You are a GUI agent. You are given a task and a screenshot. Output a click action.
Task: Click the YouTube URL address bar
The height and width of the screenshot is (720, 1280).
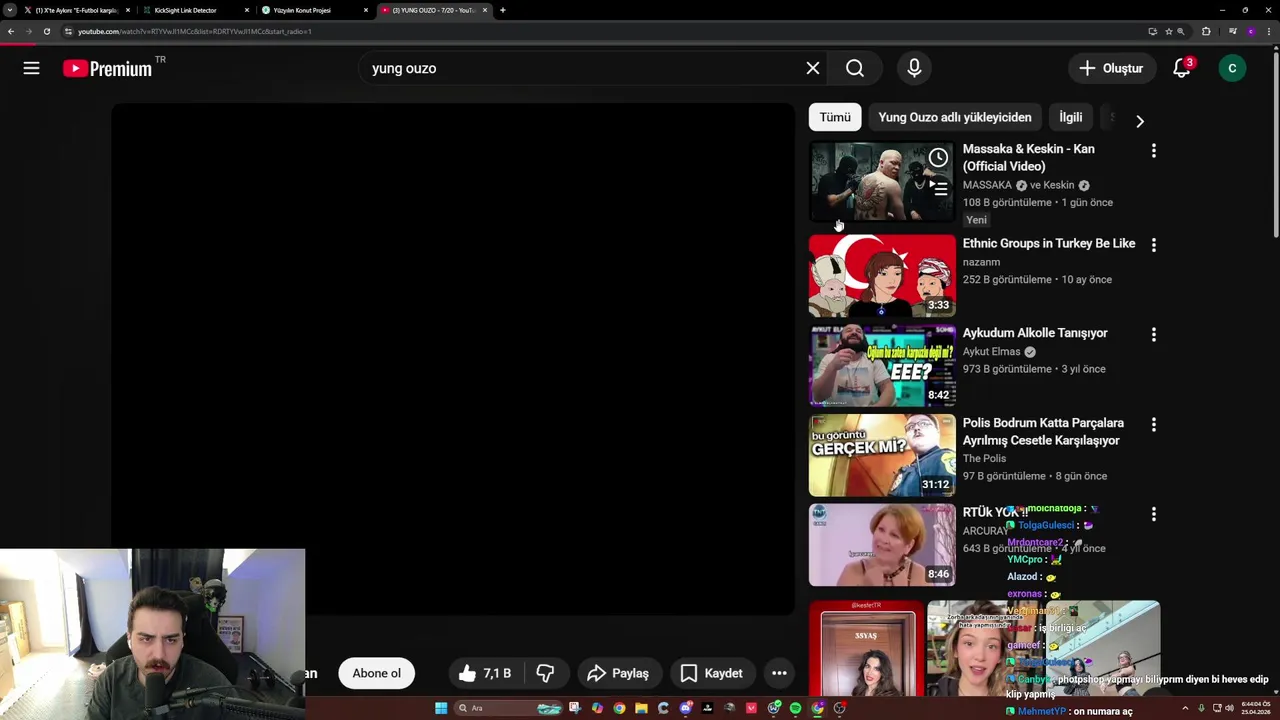pyautogui.click(x=600, y=31)
